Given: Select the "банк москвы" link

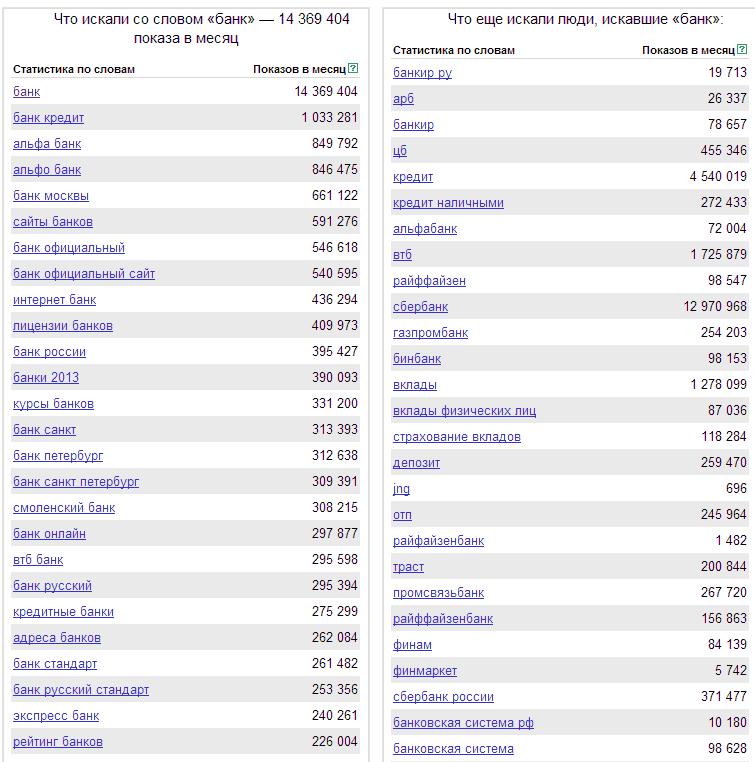Looking at the screenshot, I should coord(51,196).
